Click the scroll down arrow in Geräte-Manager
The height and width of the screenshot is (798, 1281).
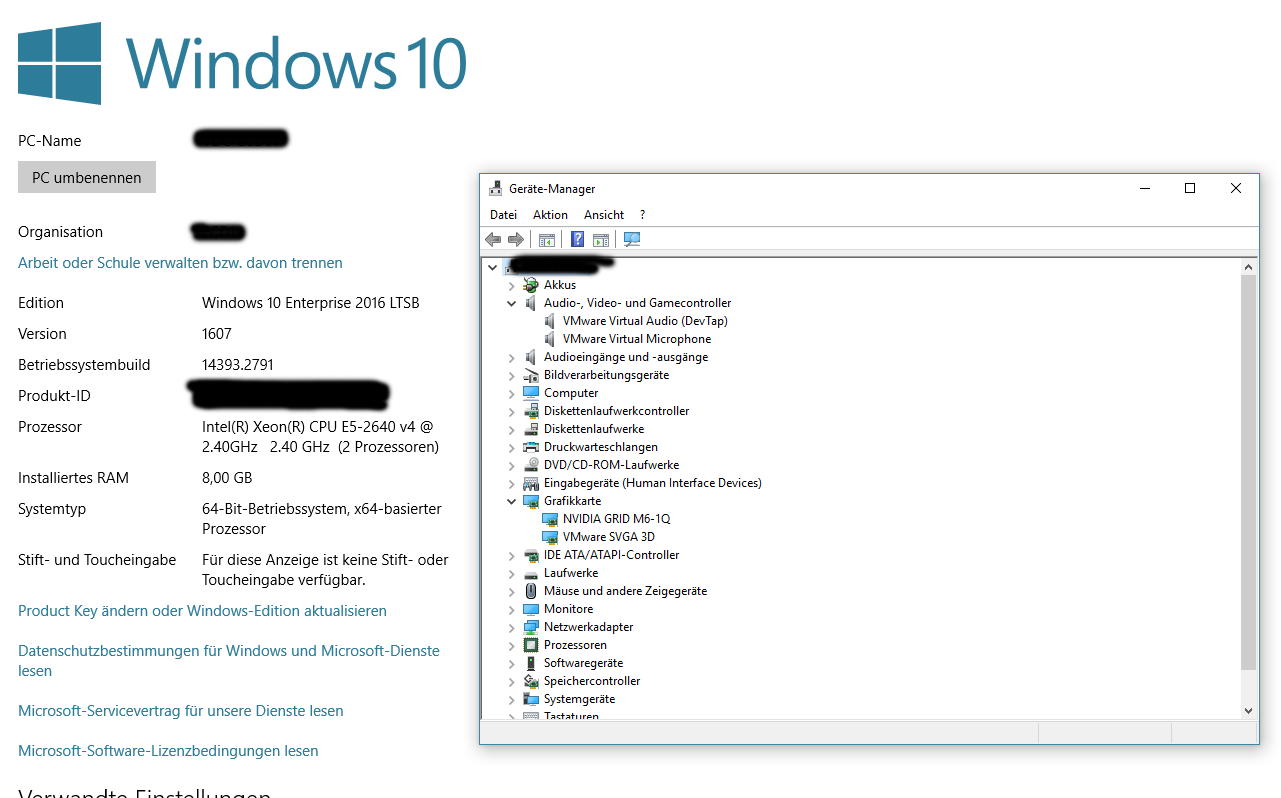pyautogui.click(x=1248, y=710)
